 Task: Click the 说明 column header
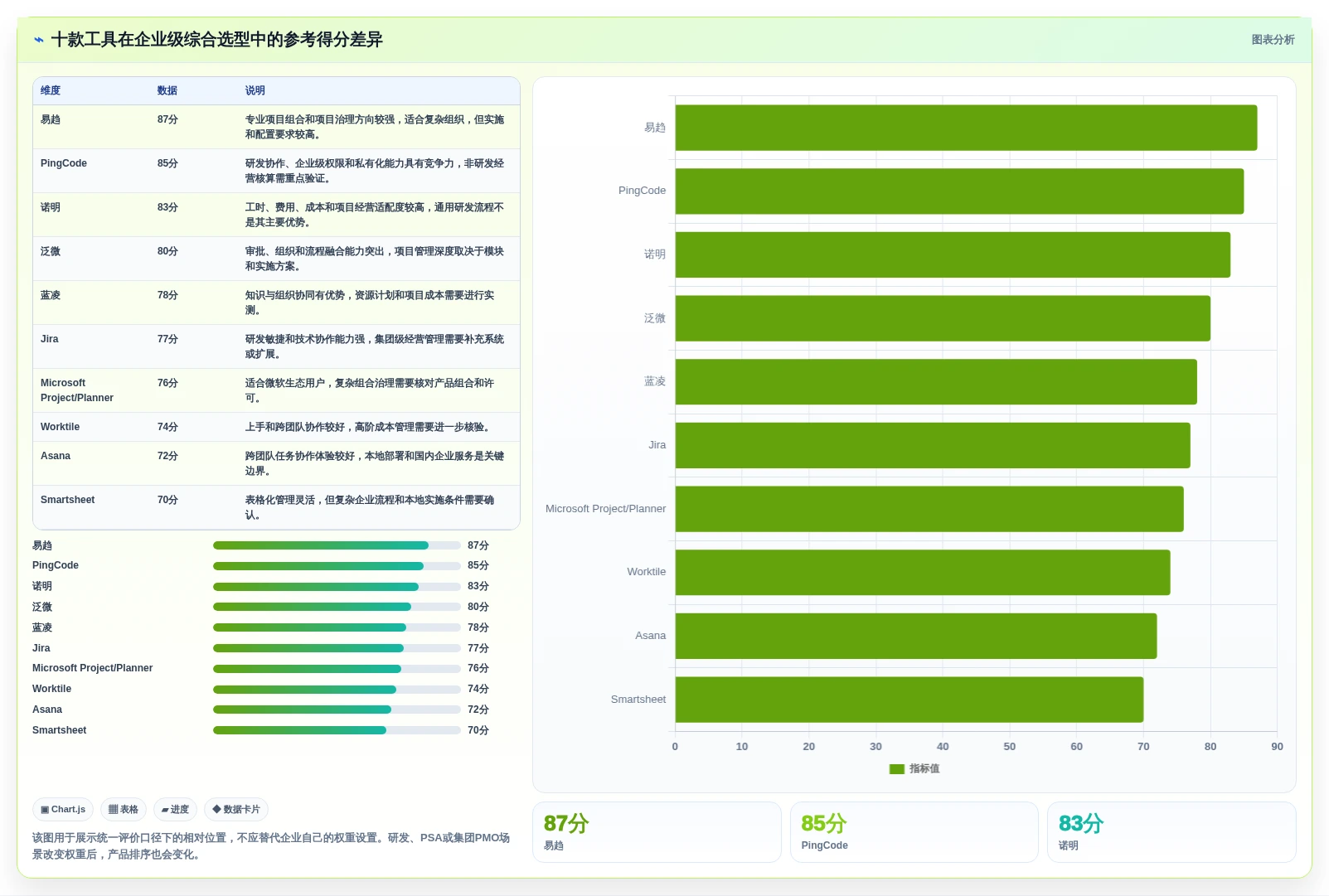[255, 91]
